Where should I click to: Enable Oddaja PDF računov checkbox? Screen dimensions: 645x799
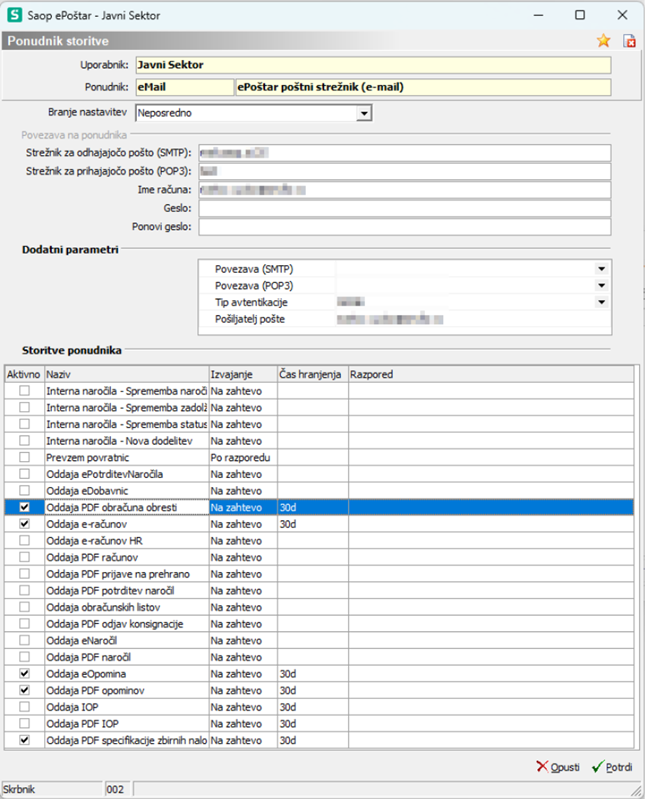pos(24,557)
